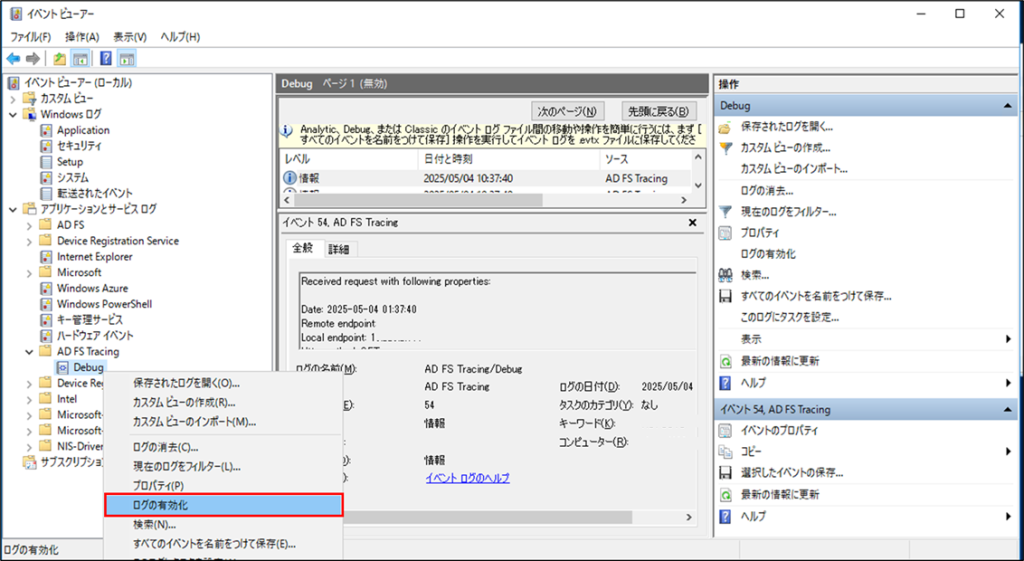Click the 次のページ(N) button
The height and width of the screenshot is (561, 1024).
coord(568,111)
